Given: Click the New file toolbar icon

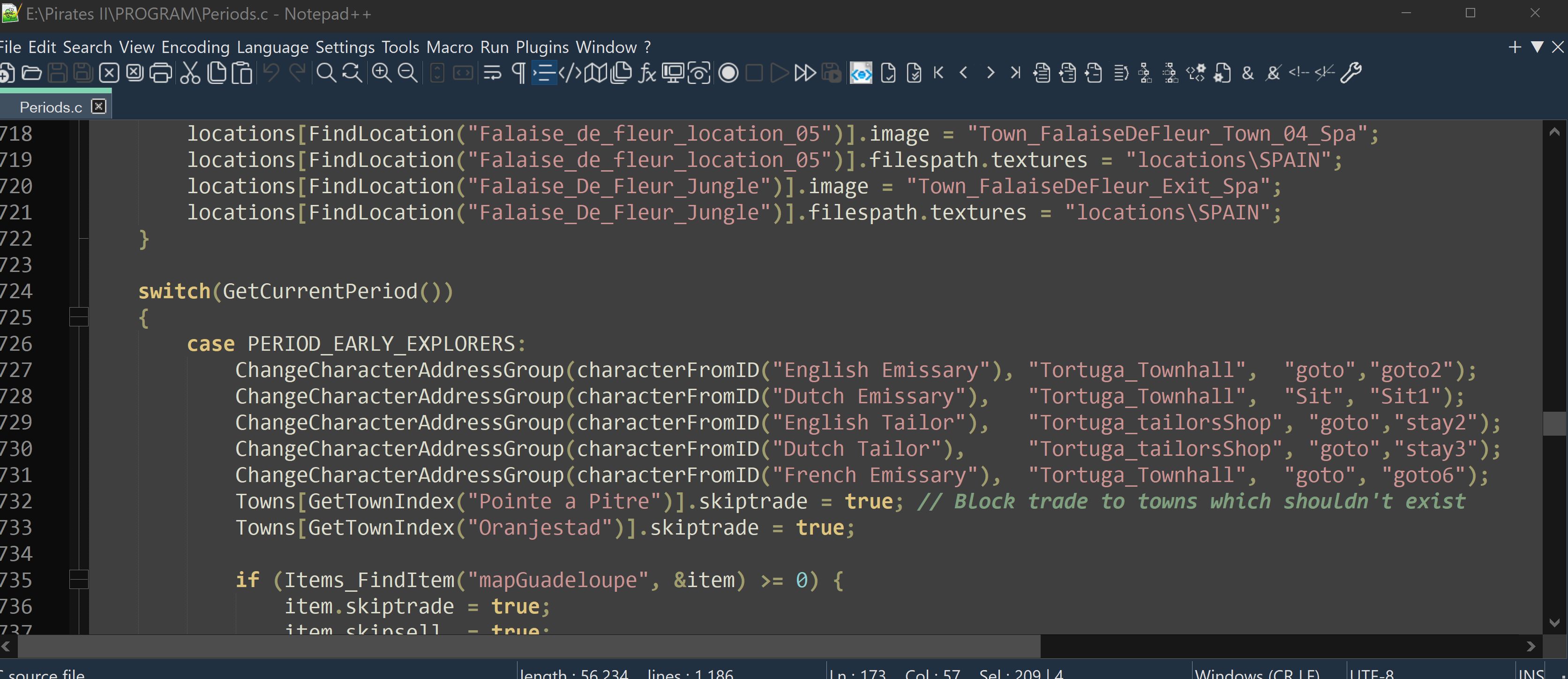Looking at the screenshot, I should tap(6, 73).
